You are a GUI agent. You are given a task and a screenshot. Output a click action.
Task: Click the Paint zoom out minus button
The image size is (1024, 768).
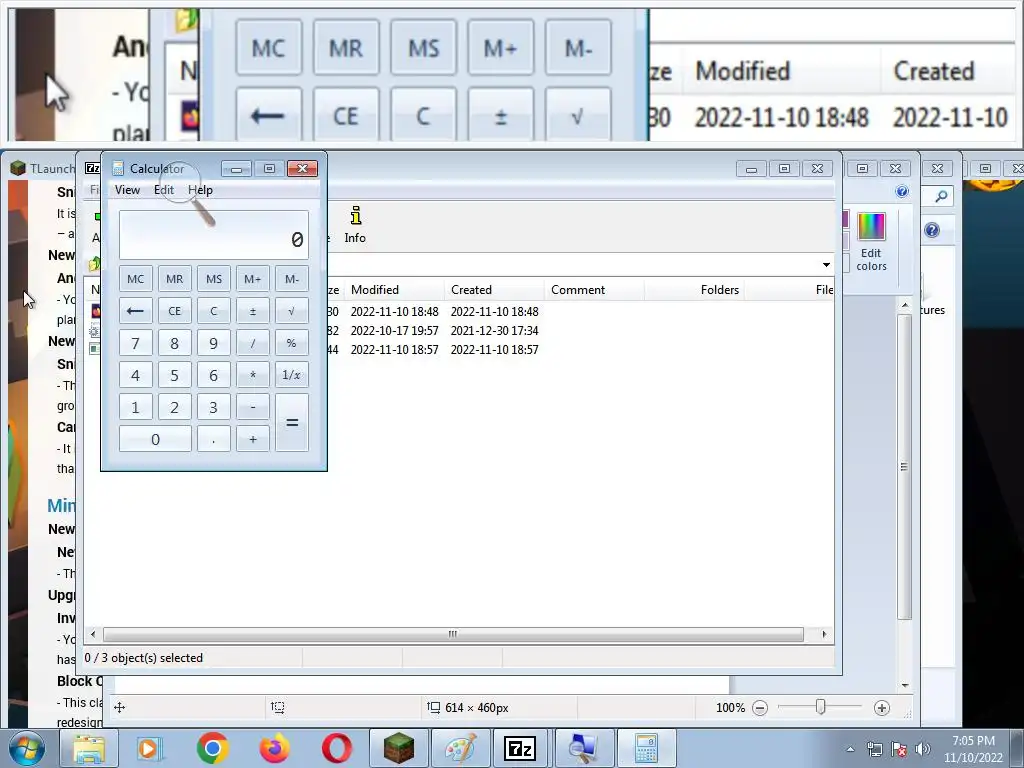pyautogui.click(x=760, y=708)
